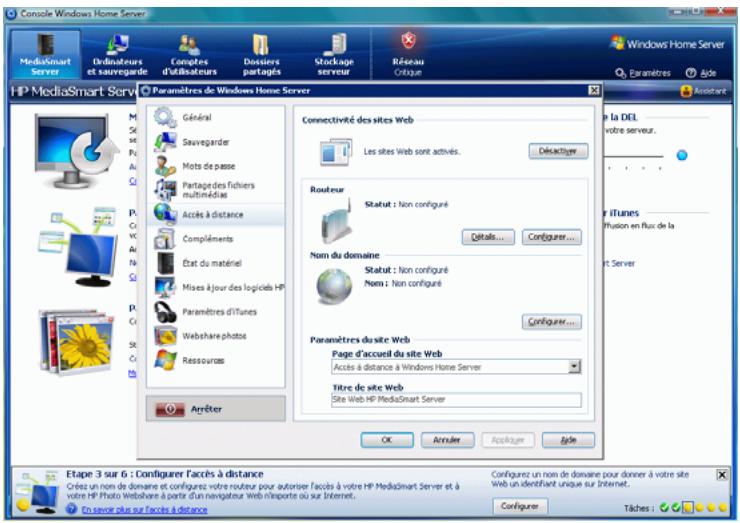
Task: View the Réseau Critique status
Action: [408, 54]
